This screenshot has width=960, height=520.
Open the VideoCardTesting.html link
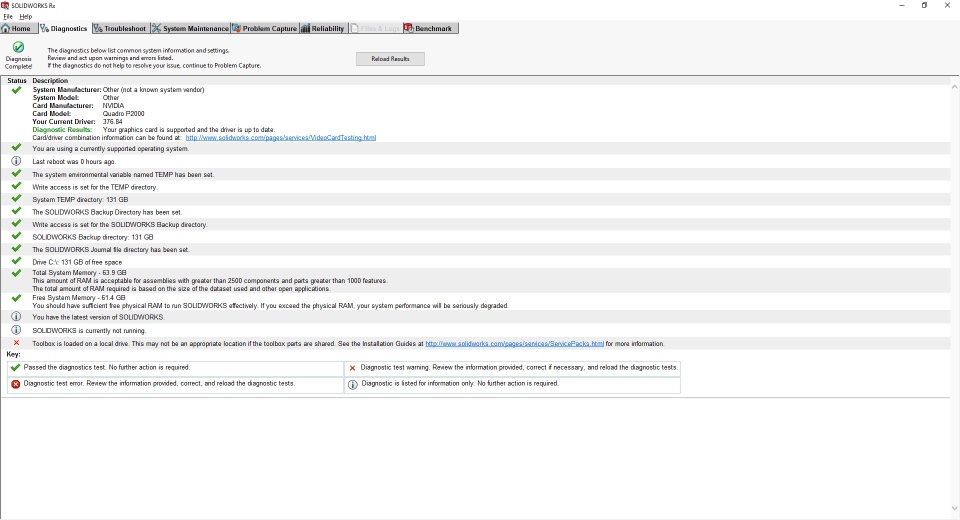(280, 138)
